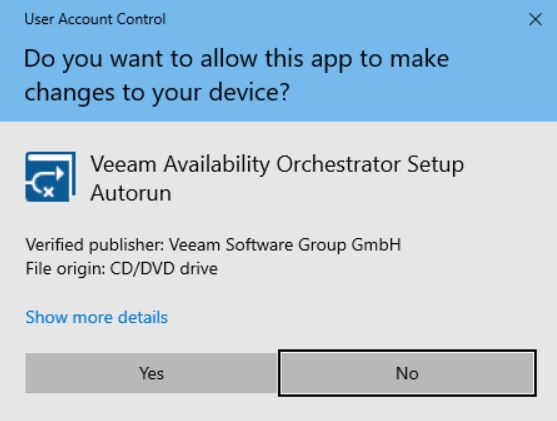Click the word Autorun under app name

(131, 193)
